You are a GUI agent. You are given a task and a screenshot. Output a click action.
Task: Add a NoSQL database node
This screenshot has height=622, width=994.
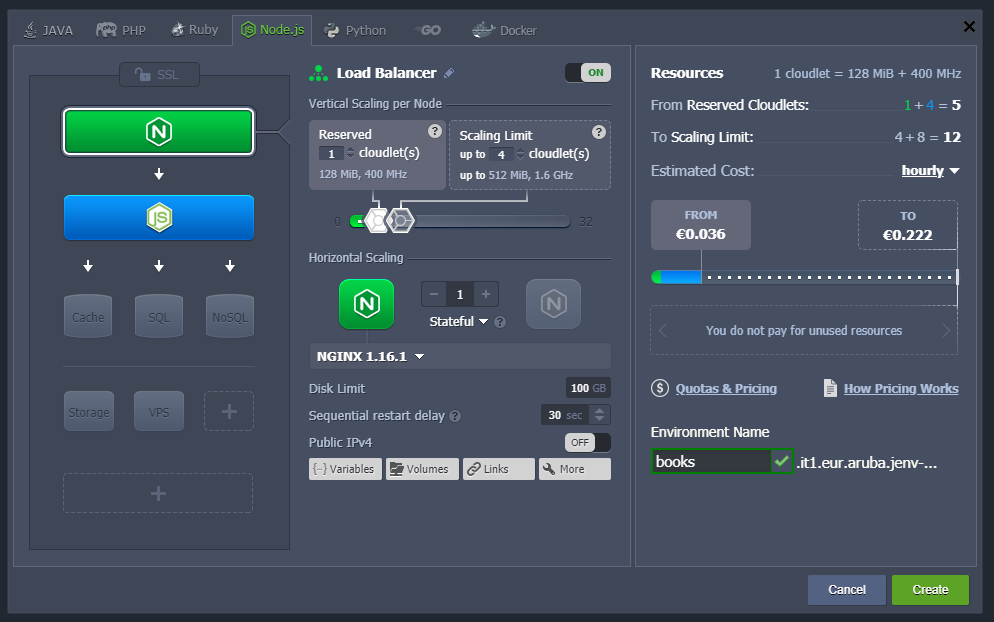pyautogui.click(x=229, y=316)
